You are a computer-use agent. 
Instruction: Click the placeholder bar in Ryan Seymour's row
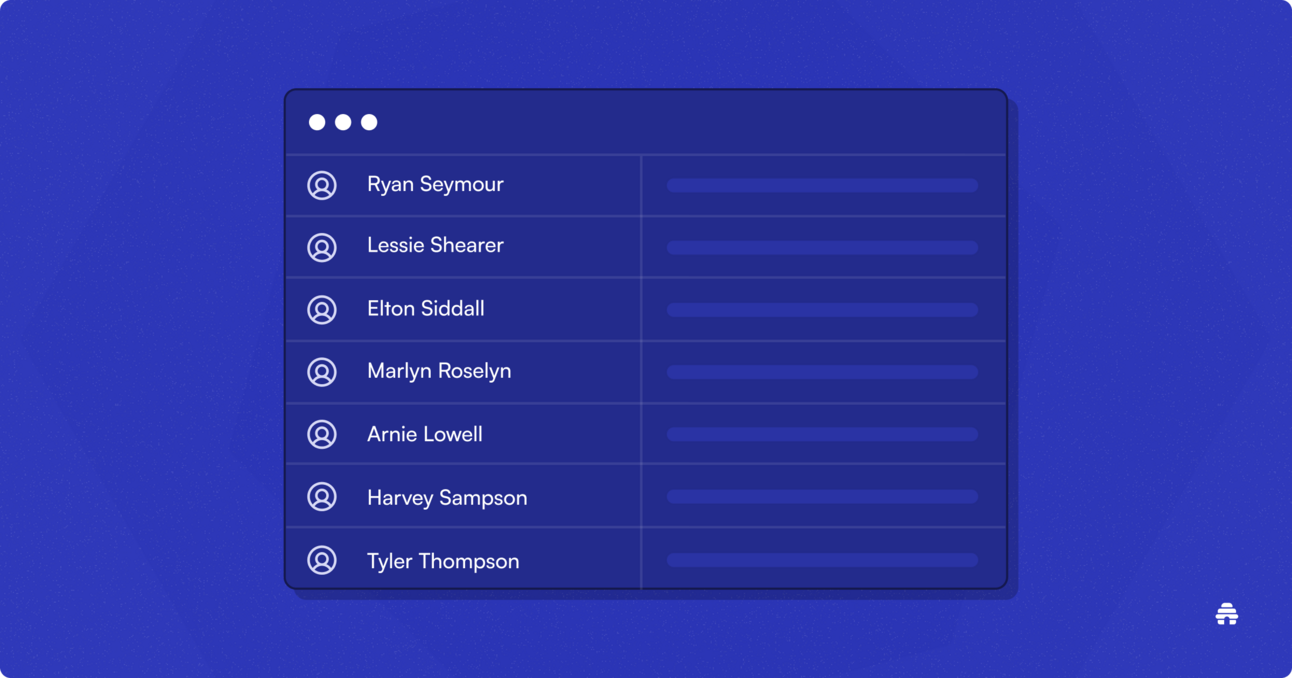pos(822,185)
